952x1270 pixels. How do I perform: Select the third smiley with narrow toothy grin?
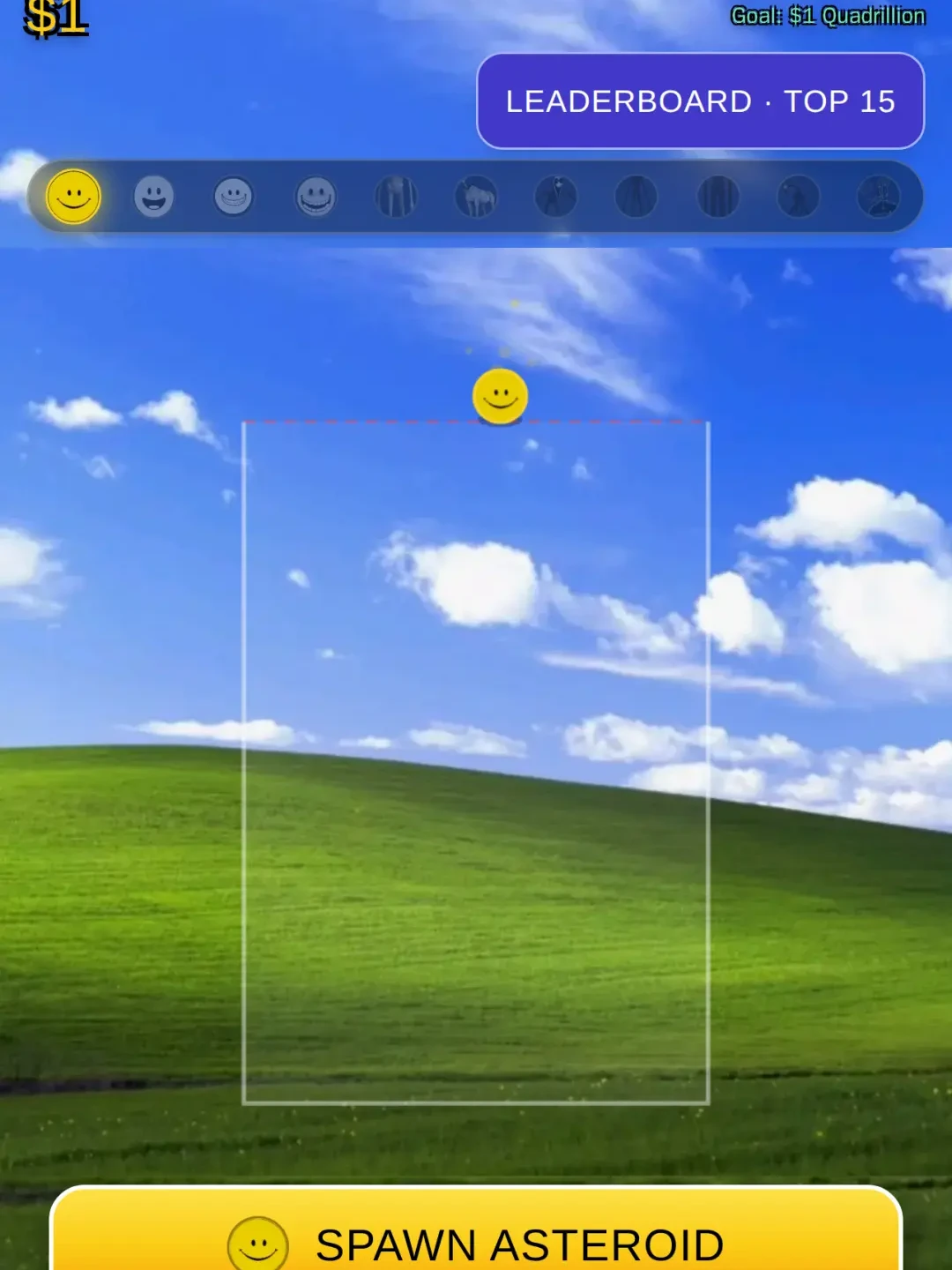pyautogui.click(x=234, y=197)
